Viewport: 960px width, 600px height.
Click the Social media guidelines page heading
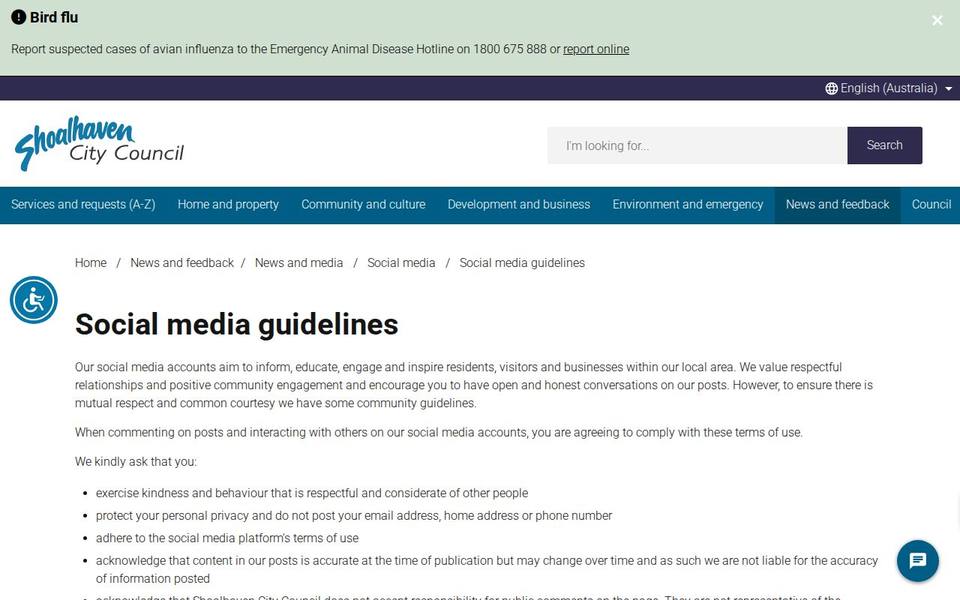tap(236, 324)
